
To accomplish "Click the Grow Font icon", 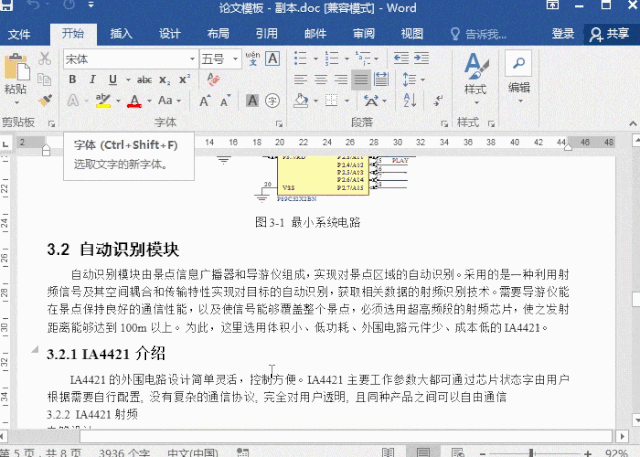I will (205, 100).
